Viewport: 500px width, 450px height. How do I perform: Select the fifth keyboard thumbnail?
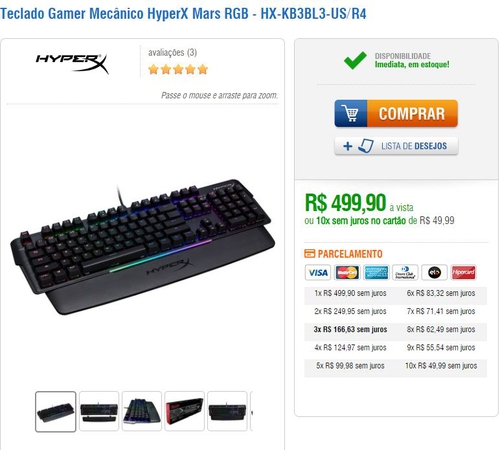[x=227, y=412]
